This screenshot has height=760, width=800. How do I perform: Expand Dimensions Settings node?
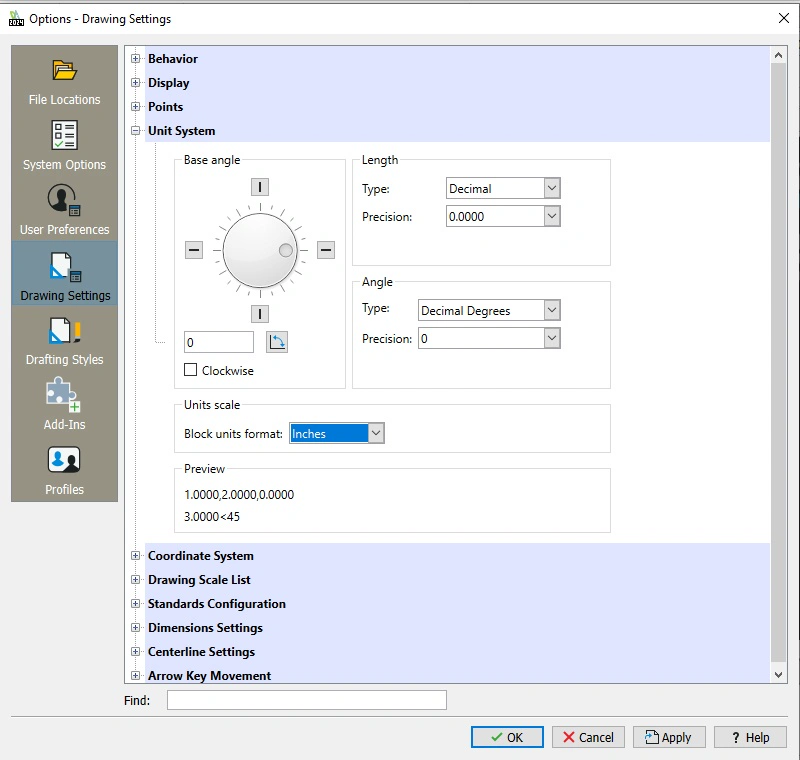(135, 627)
